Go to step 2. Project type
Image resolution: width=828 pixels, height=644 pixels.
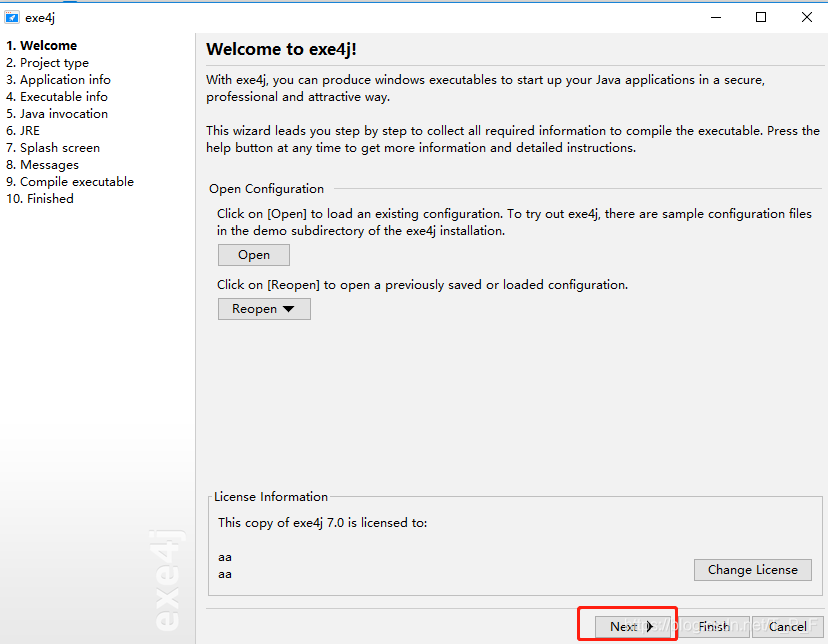coord(48,63)
